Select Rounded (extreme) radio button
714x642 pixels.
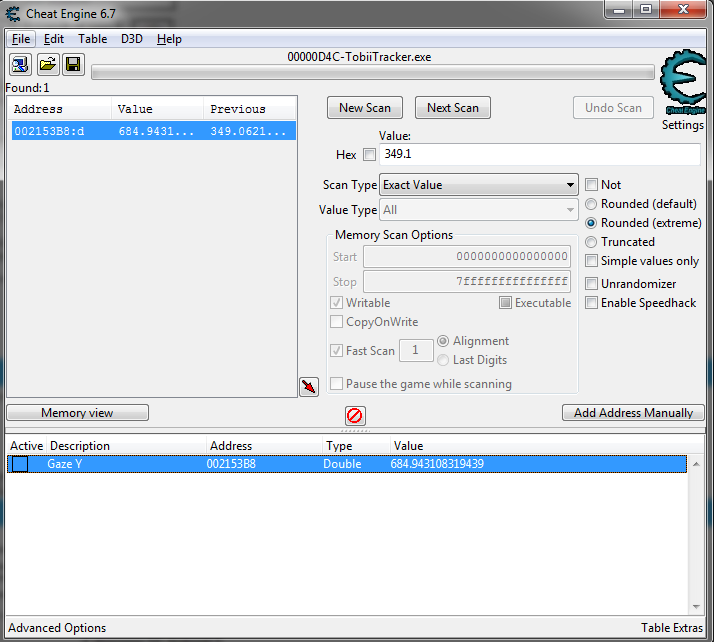click(591, 223)
